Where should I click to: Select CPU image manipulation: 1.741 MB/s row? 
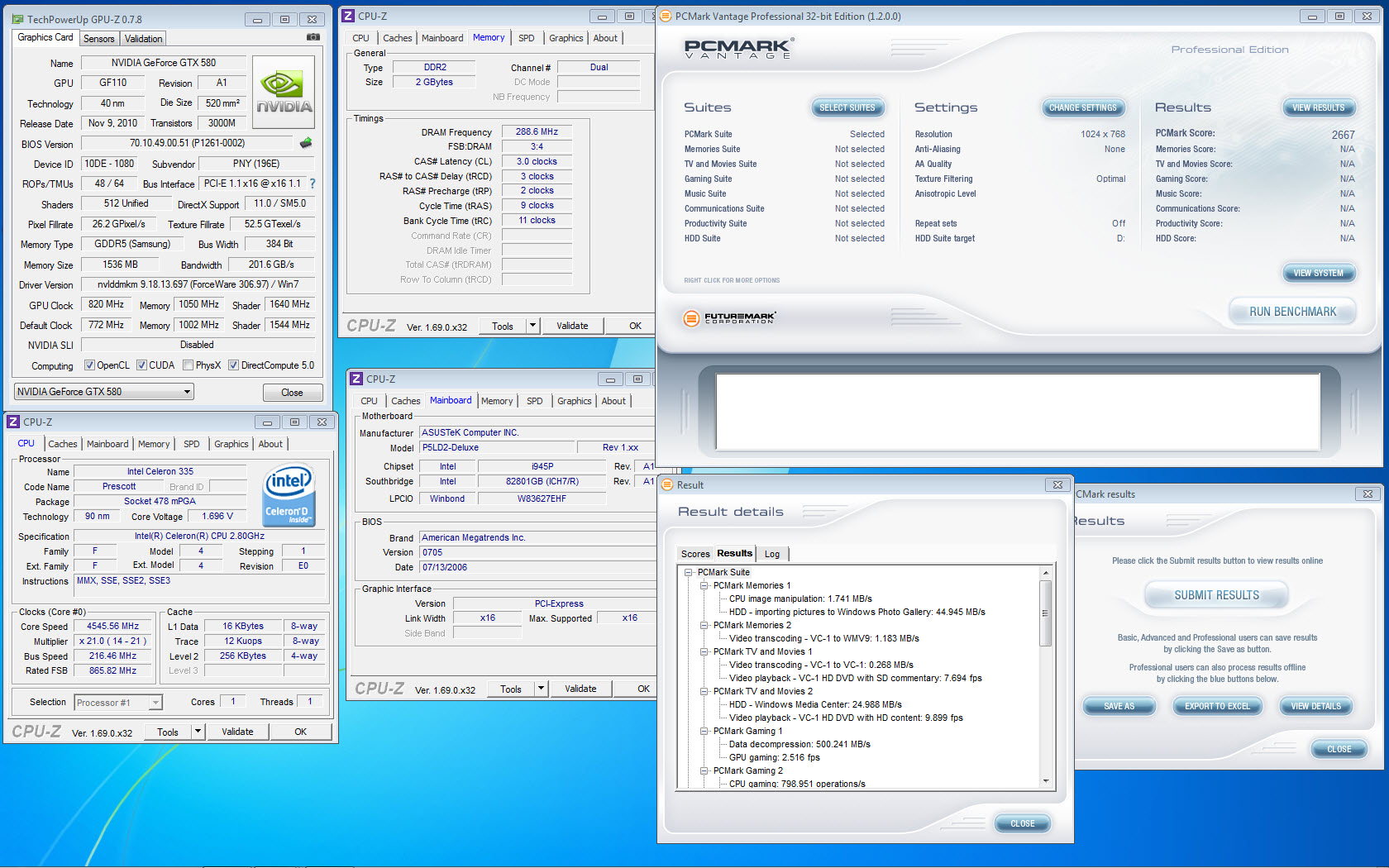point(800,599)
